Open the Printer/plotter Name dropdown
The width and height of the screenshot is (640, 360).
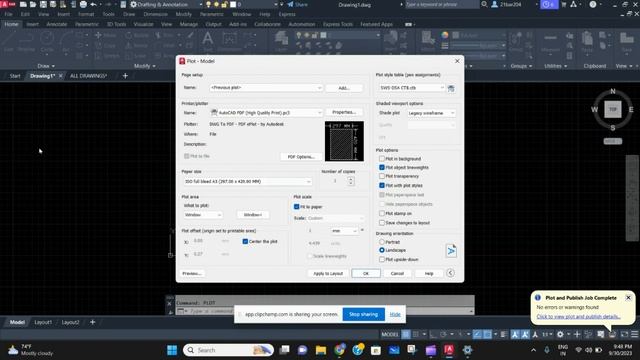[266, 113]
